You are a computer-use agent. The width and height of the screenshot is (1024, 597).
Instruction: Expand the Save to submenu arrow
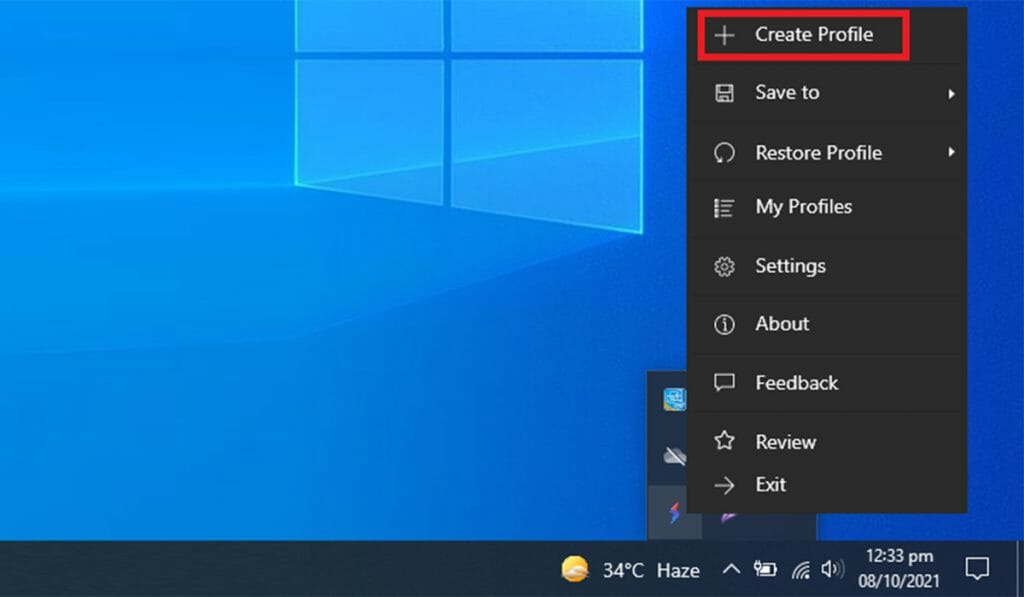(x=951, y=93)
